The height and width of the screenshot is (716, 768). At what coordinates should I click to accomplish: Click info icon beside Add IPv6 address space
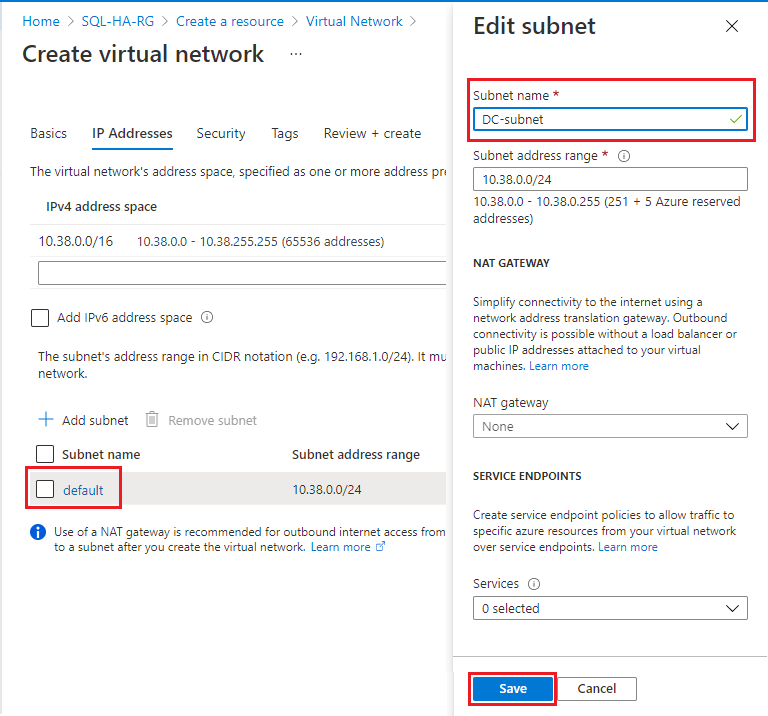pos(207,317)
